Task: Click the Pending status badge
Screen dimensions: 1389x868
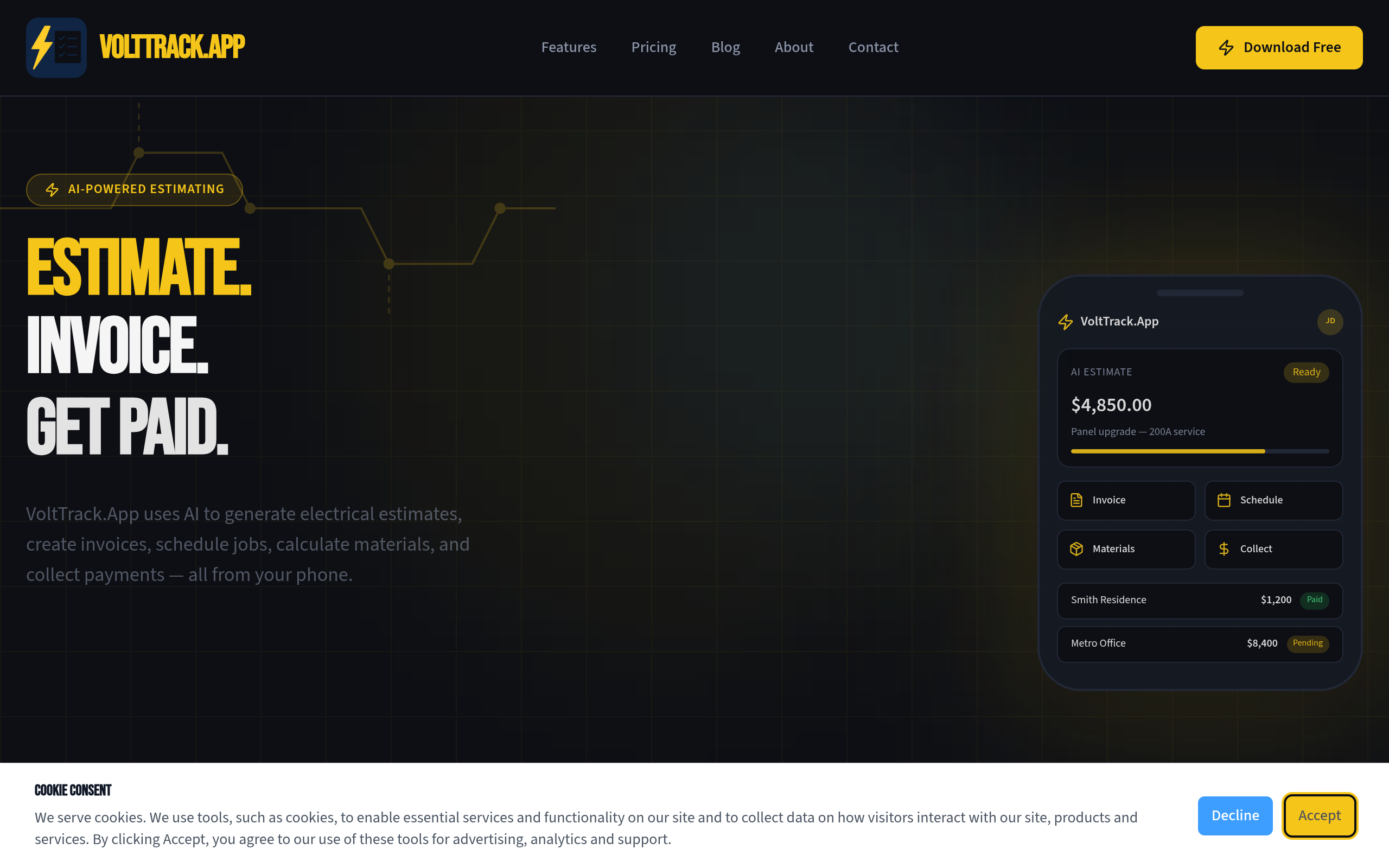Action: [x=1308, y=643]
